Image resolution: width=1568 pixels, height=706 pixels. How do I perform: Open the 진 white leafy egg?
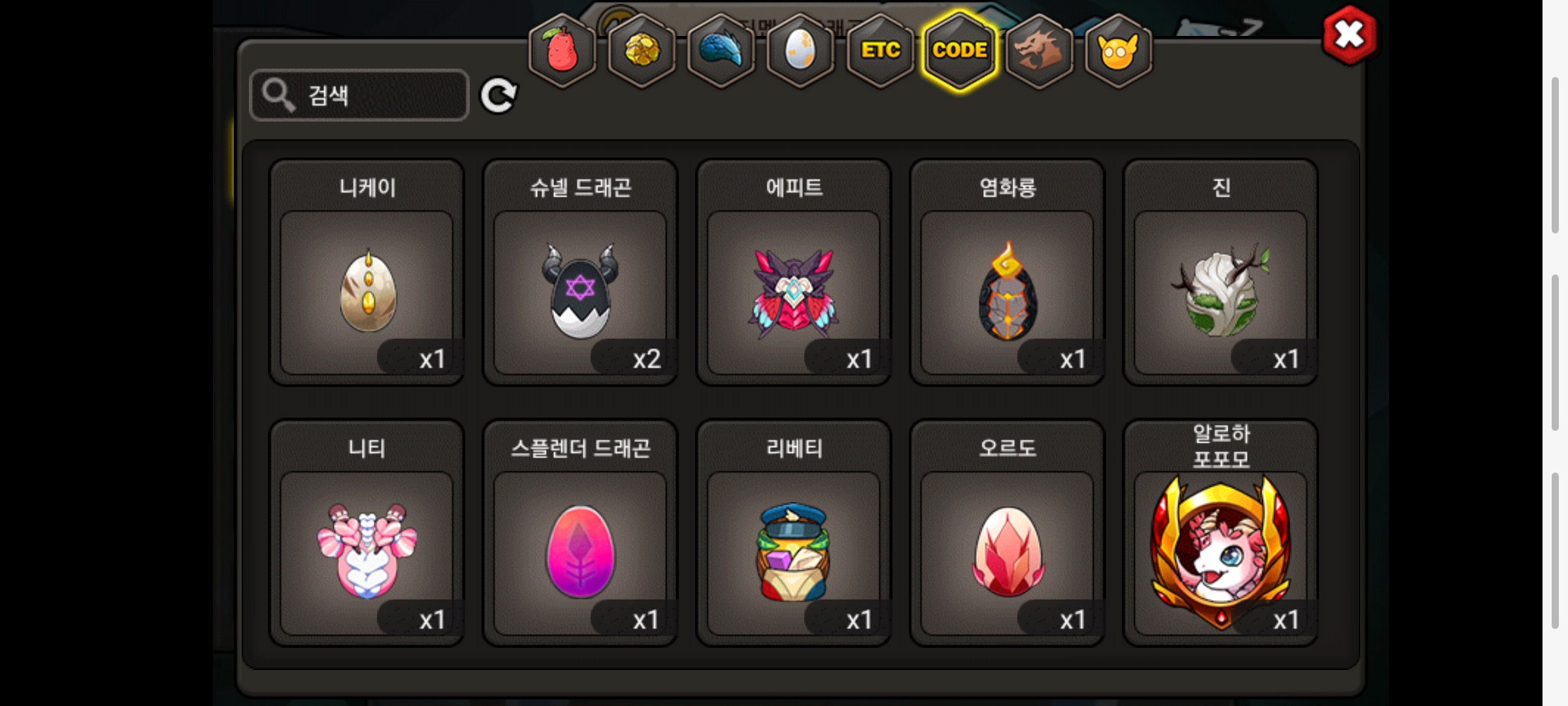1220,273
